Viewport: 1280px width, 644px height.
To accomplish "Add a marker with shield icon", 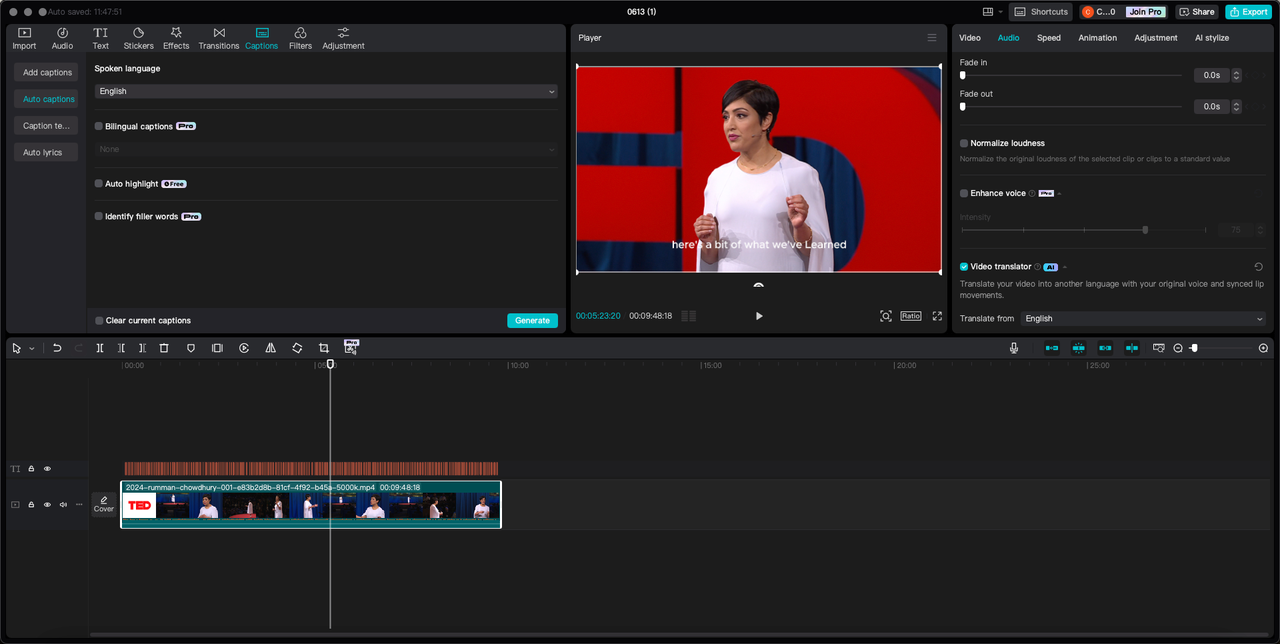I will (191, 348).
